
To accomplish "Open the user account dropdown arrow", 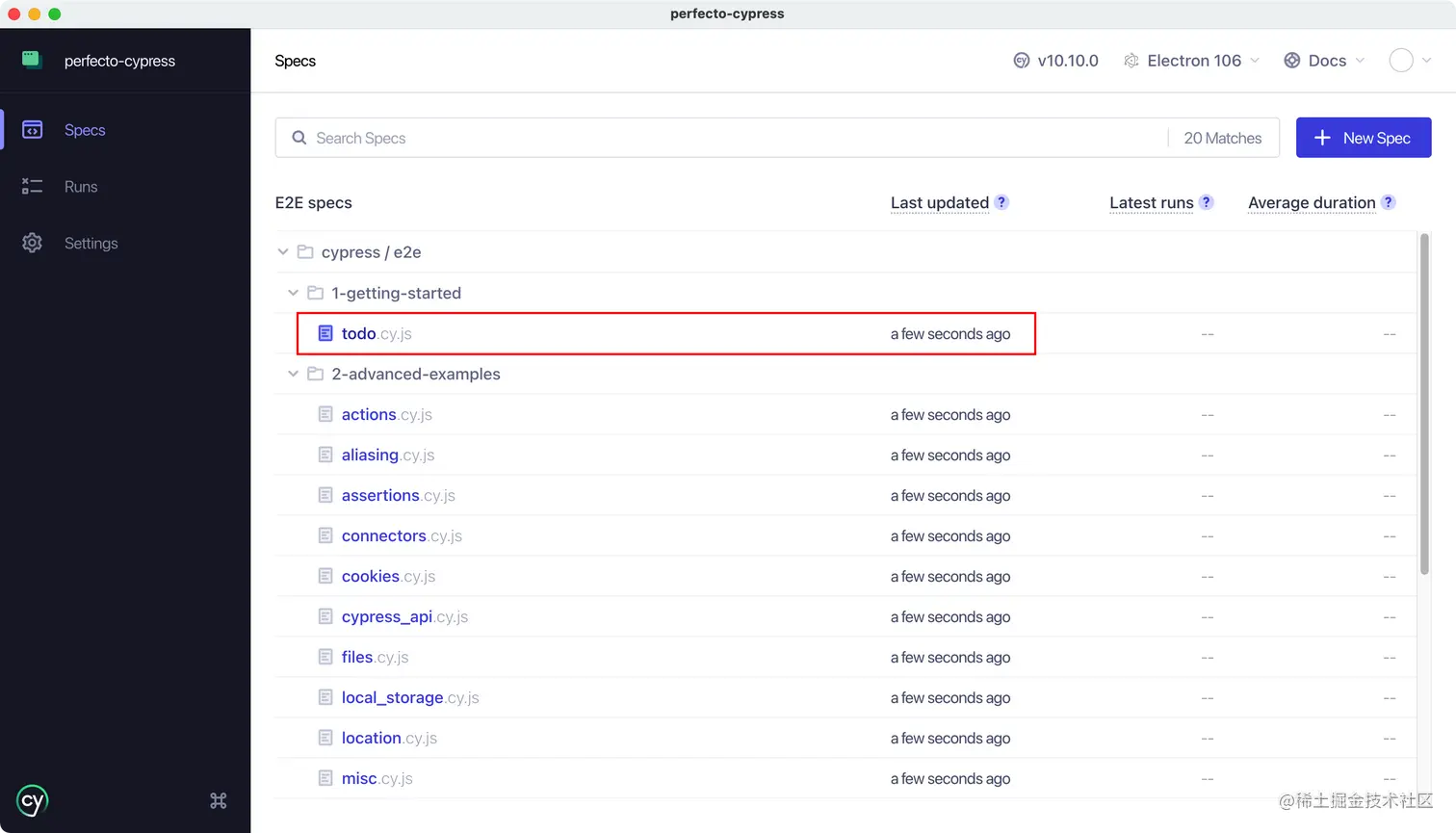I will tap(1426, 61).
